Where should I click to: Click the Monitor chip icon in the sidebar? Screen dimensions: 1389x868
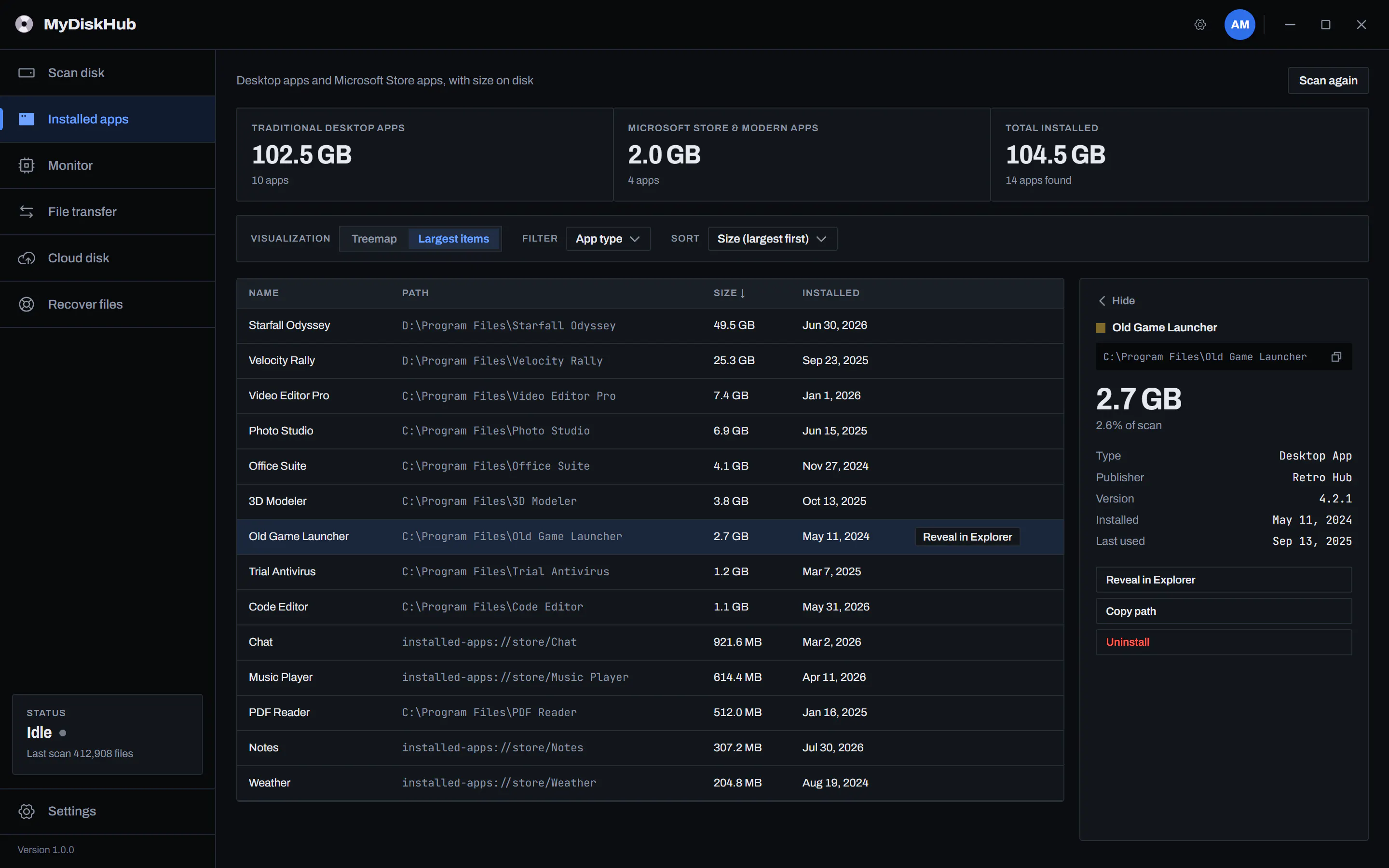click(27, 165)
